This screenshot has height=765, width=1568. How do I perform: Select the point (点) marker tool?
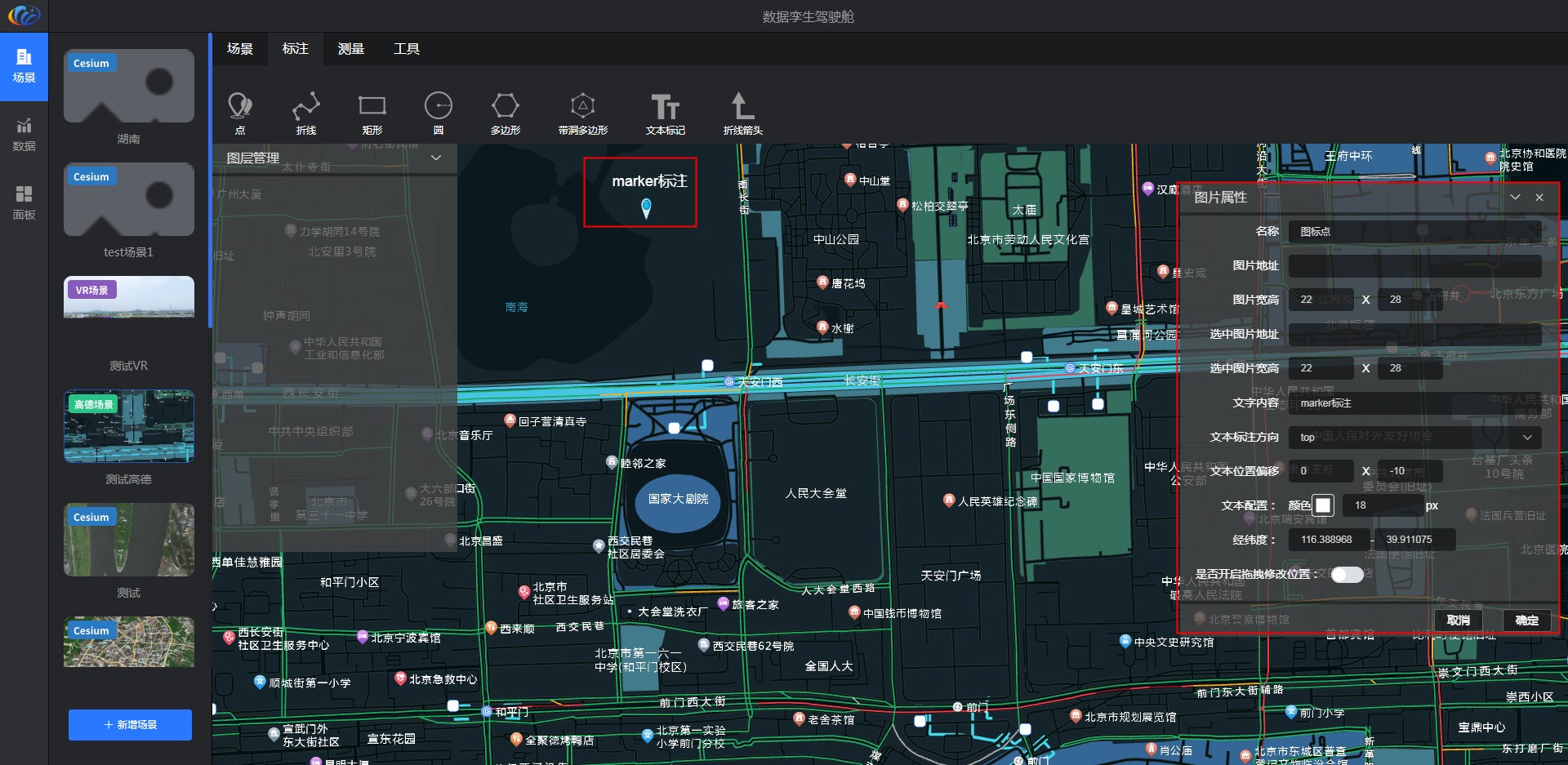(x=239, y=112)
